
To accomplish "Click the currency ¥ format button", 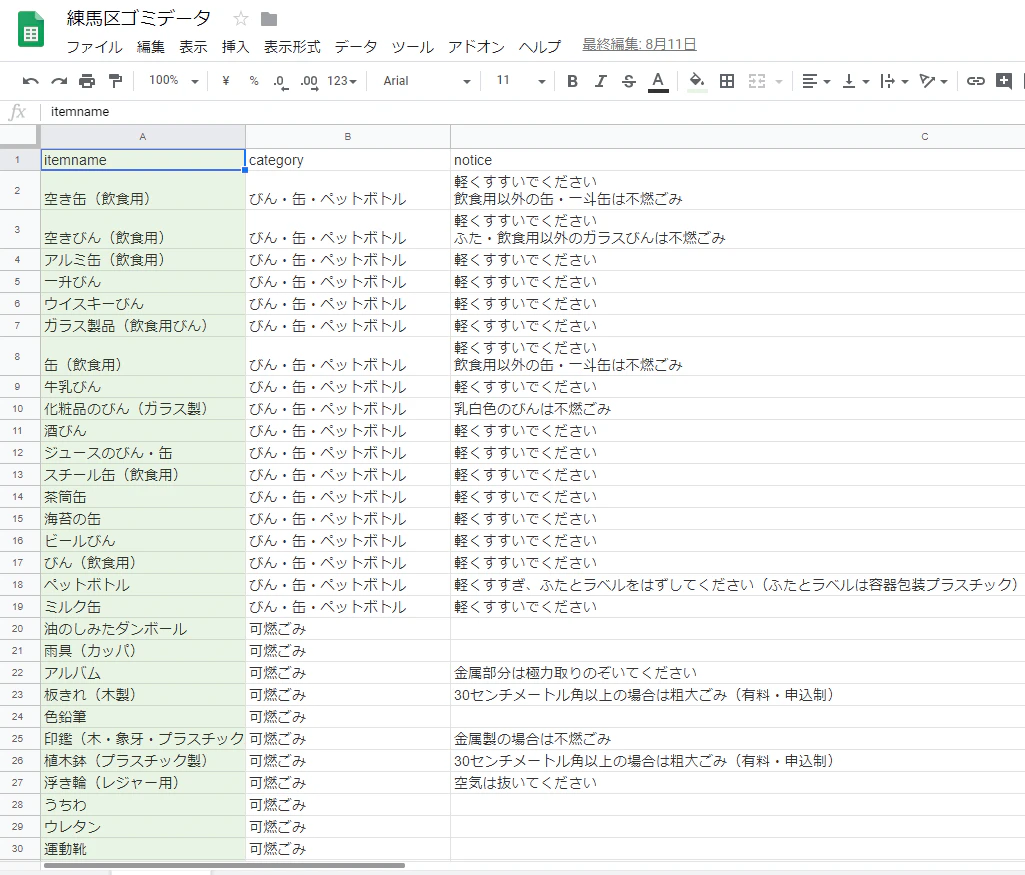I will (x=226, y=81).
